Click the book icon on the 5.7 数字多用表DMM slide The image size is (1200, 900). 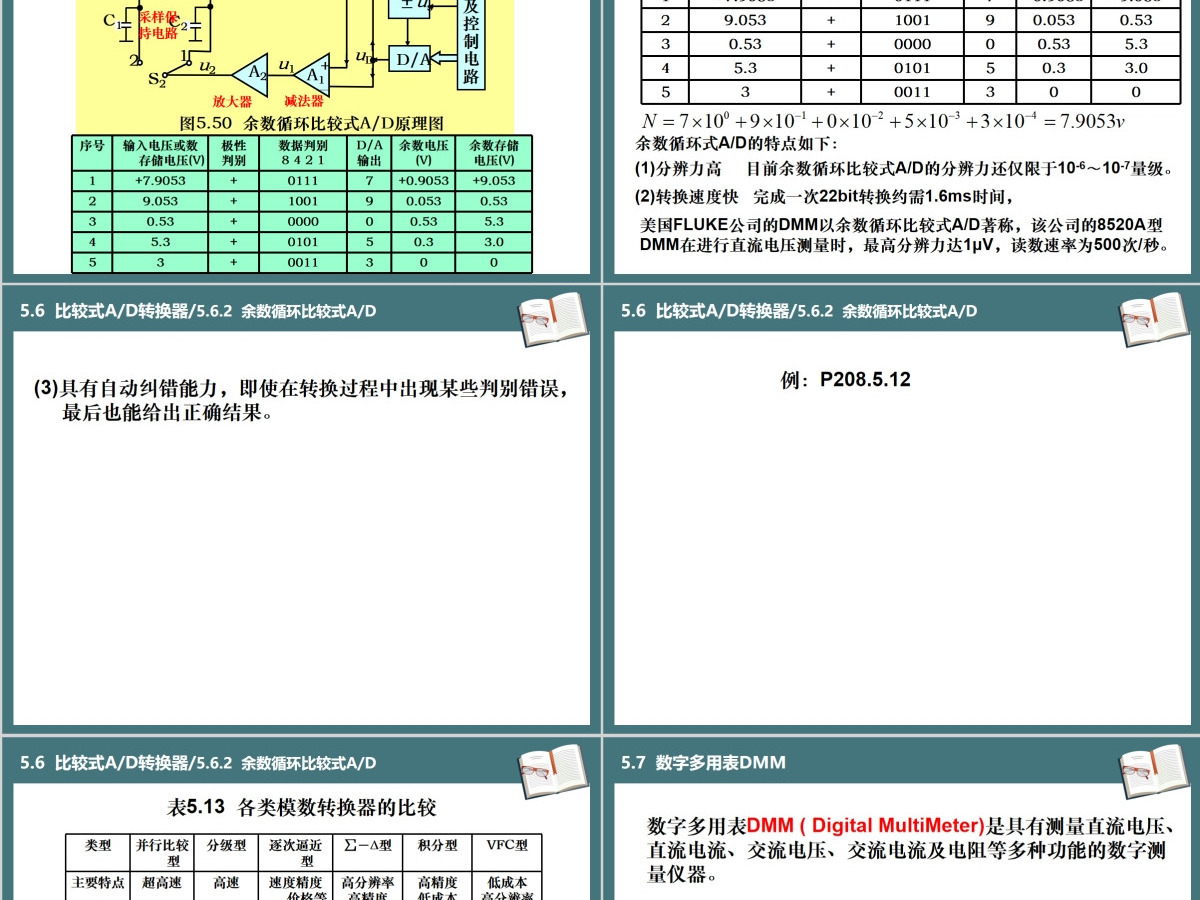tap(1153, 772)
